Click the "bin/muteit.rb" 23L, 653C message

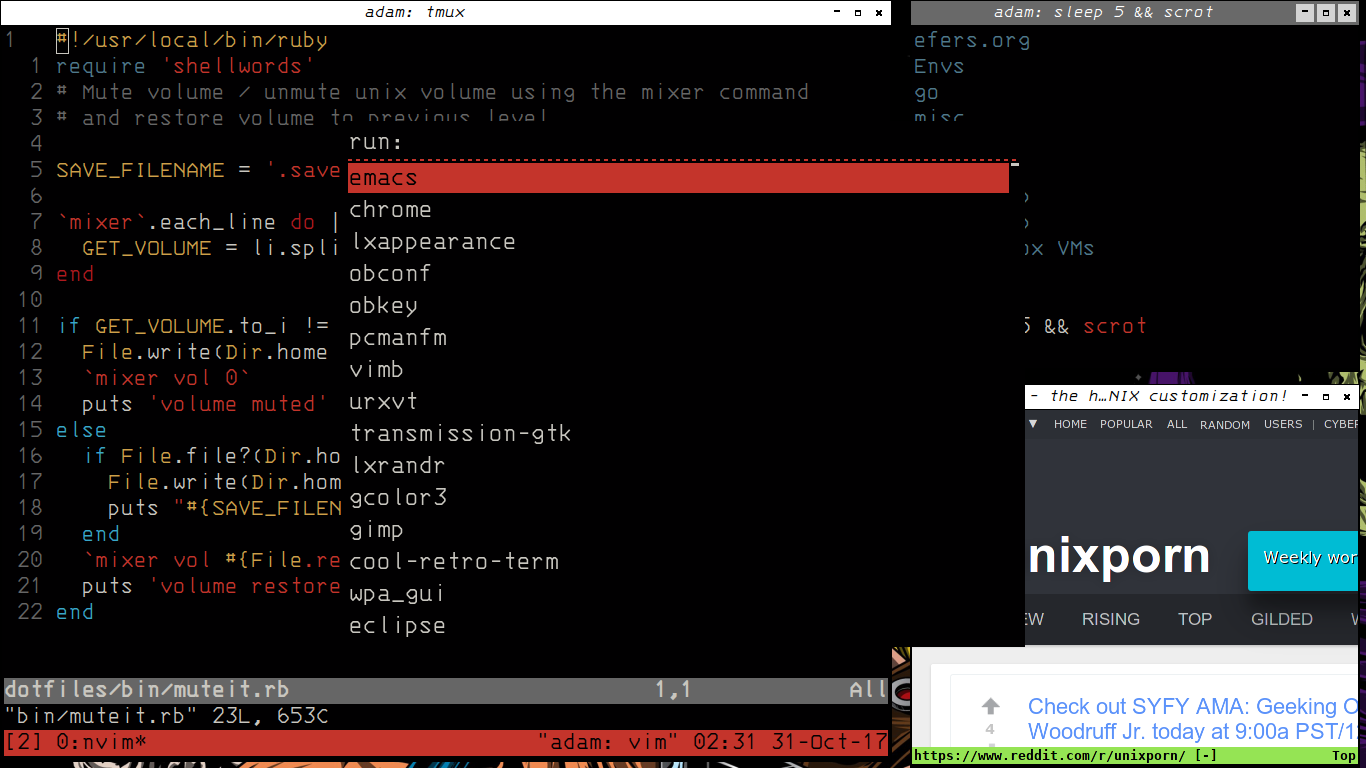166,716
